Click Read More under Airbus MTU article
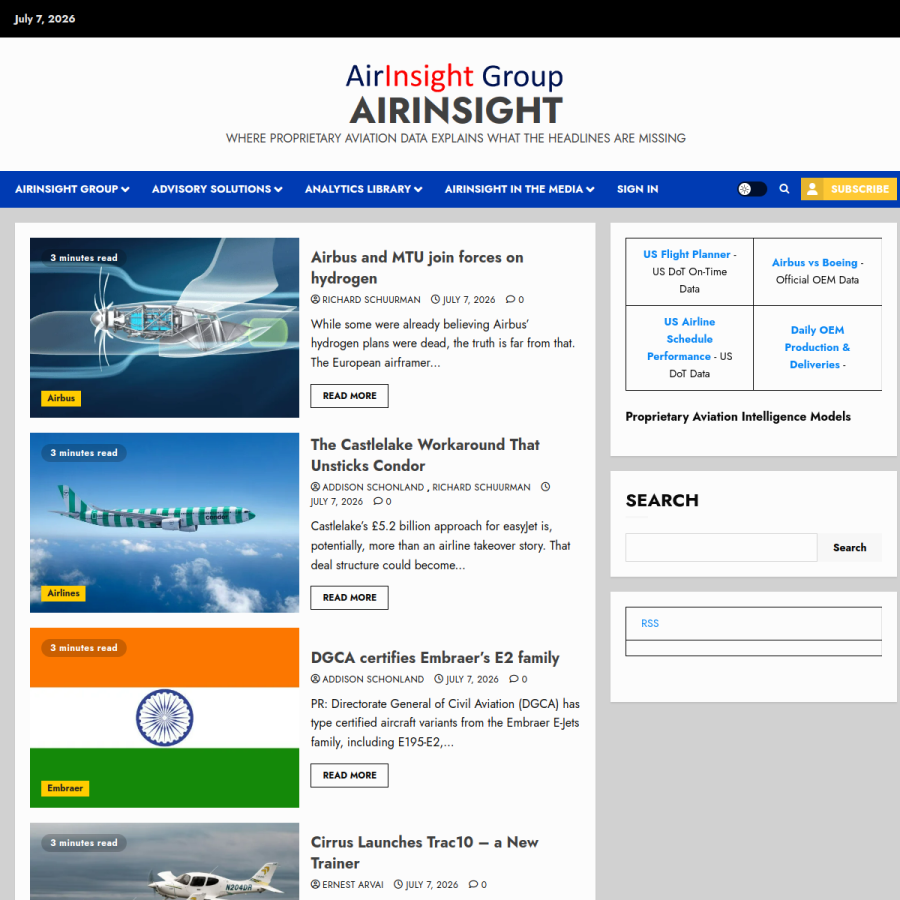This screenshot has height=900, width=900. (x=350, y=395)
